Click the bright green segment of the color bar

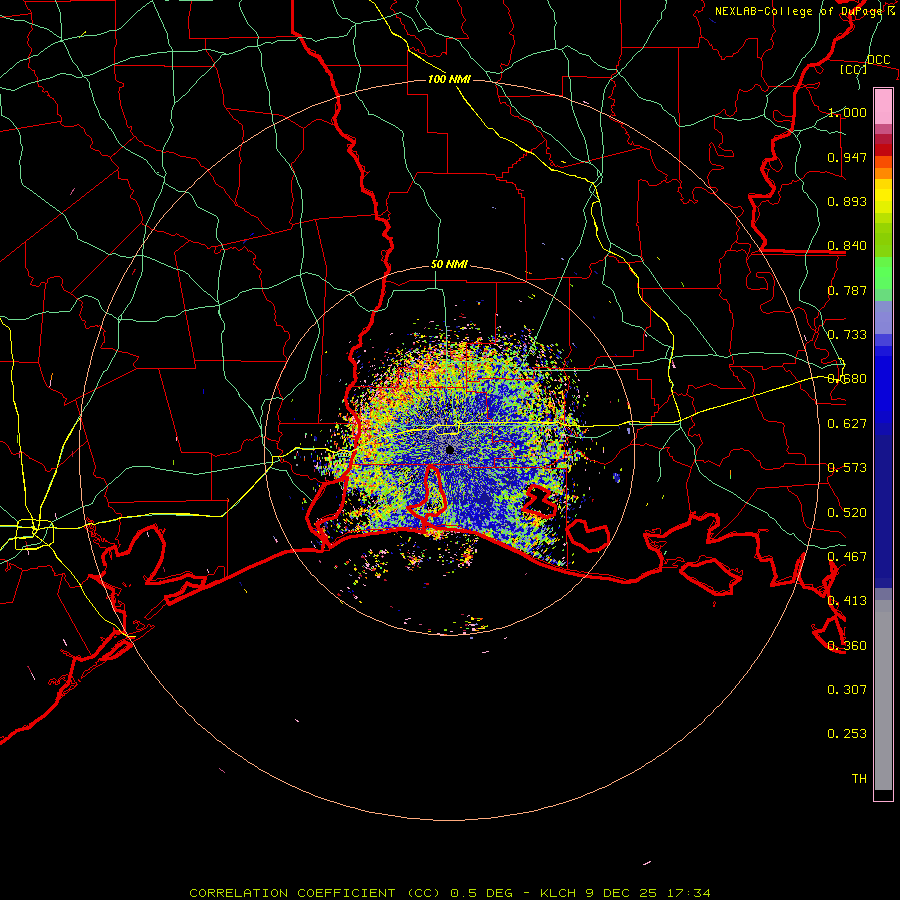pos(883,273)
